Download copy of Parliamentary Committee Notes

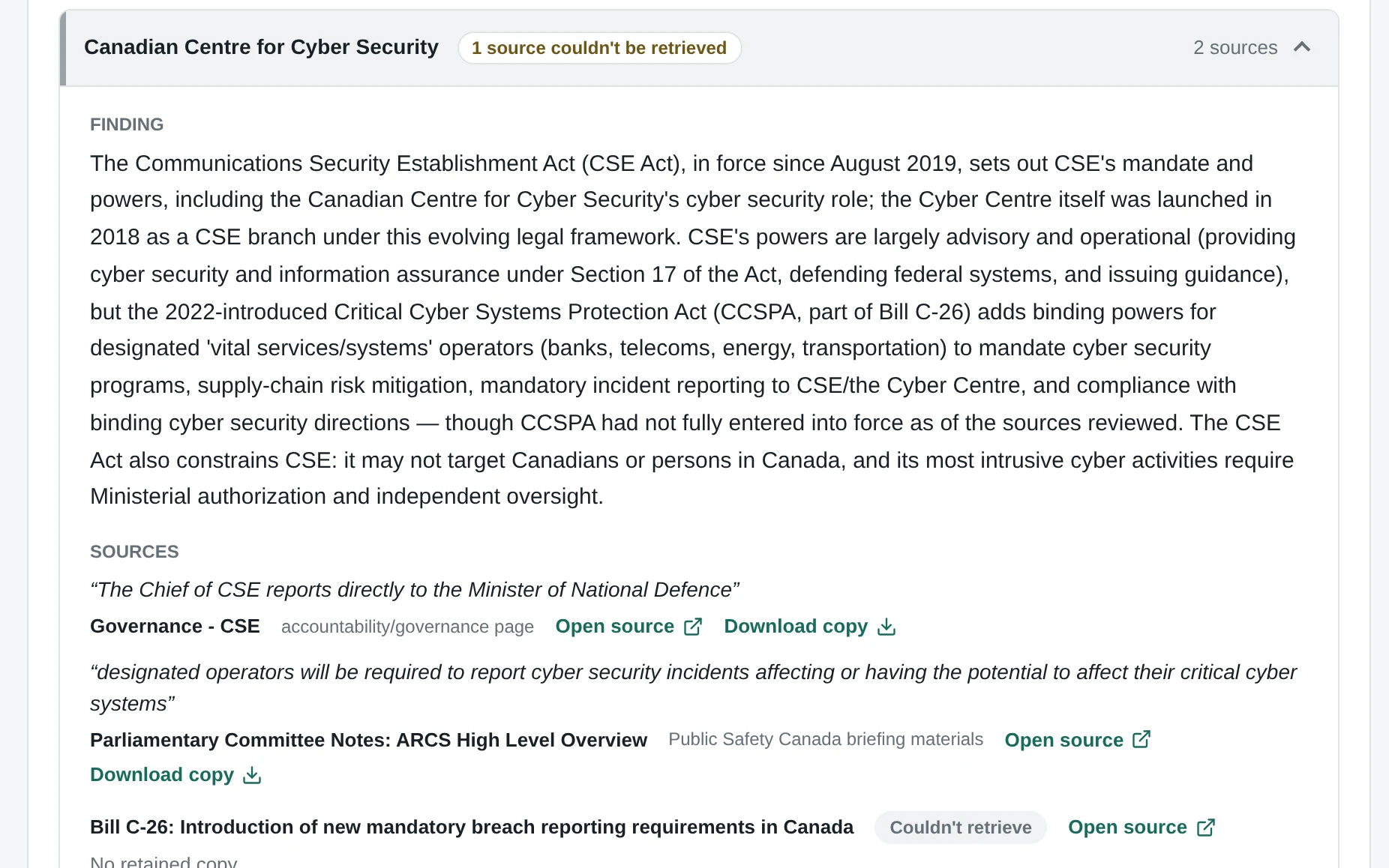point(175,775)
